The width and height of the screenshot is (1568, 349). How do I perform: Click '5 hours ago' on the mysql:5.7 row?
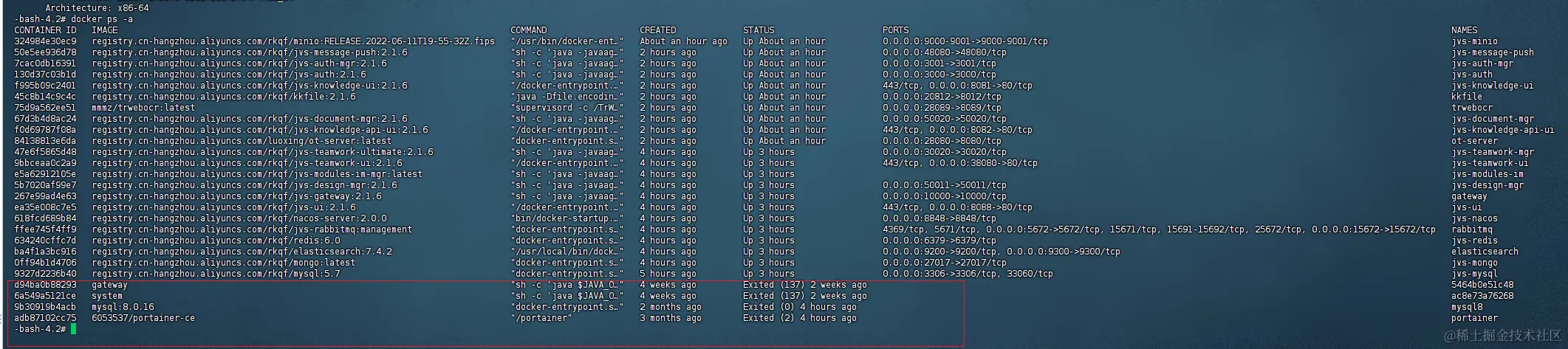point(668,274)
